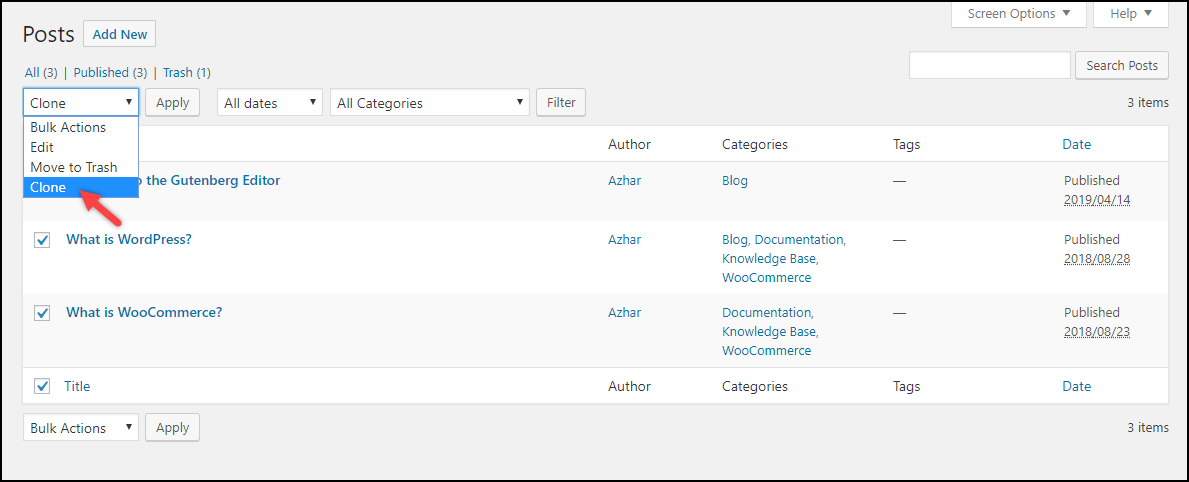Viewport: 1189px width, 482px height.
Task: Show Published posts filter link
Action: point(101,73)
